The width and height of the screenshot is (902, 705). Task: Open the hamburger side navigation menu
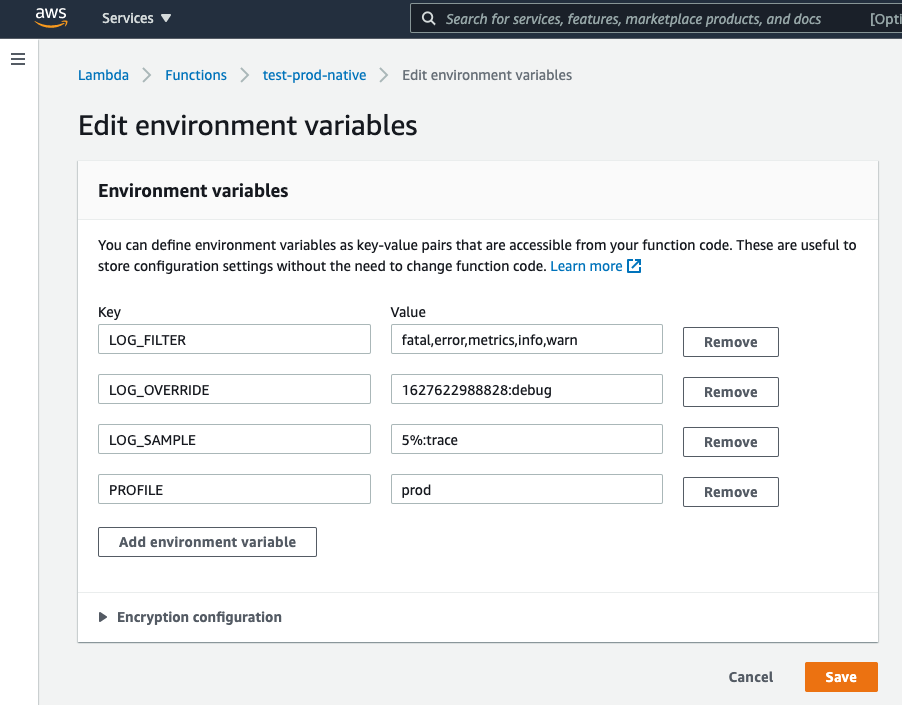tap(17, 60)
